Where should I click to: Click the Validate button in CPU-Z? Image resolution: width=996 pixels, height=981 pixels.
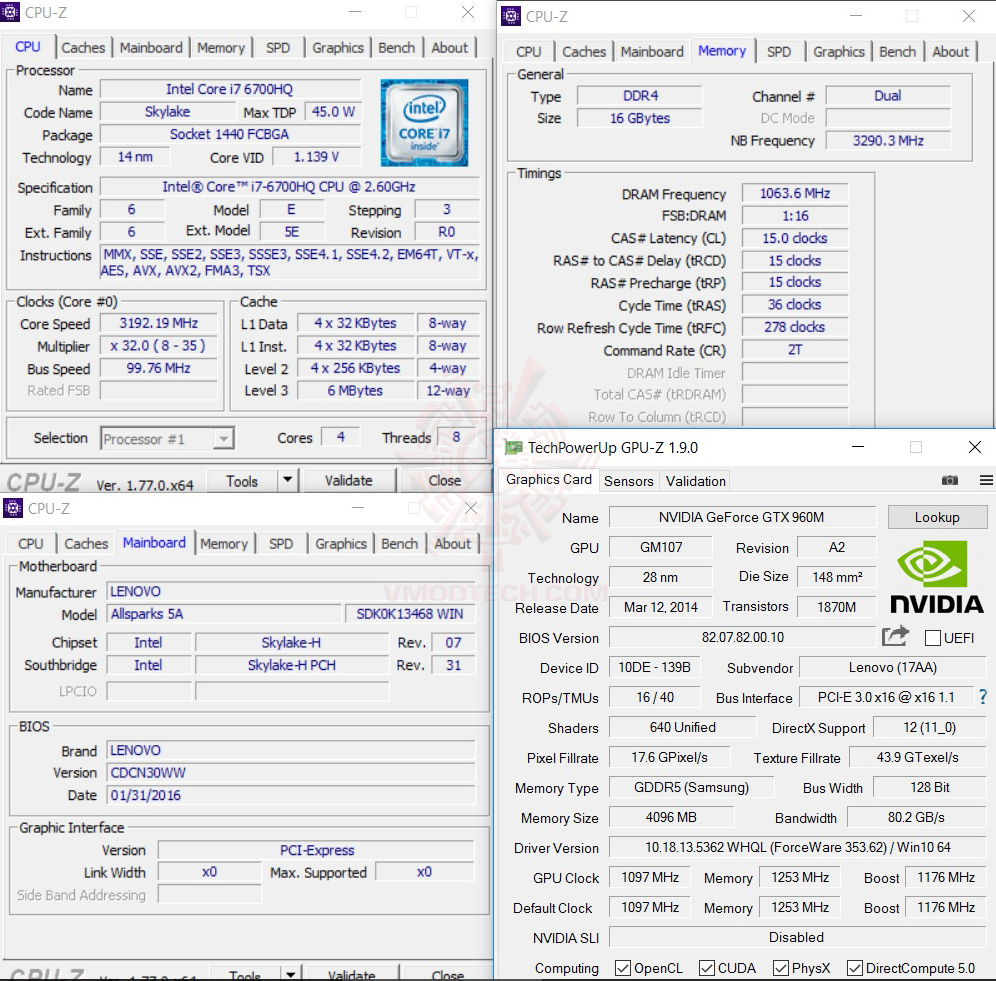pos(348,480)
